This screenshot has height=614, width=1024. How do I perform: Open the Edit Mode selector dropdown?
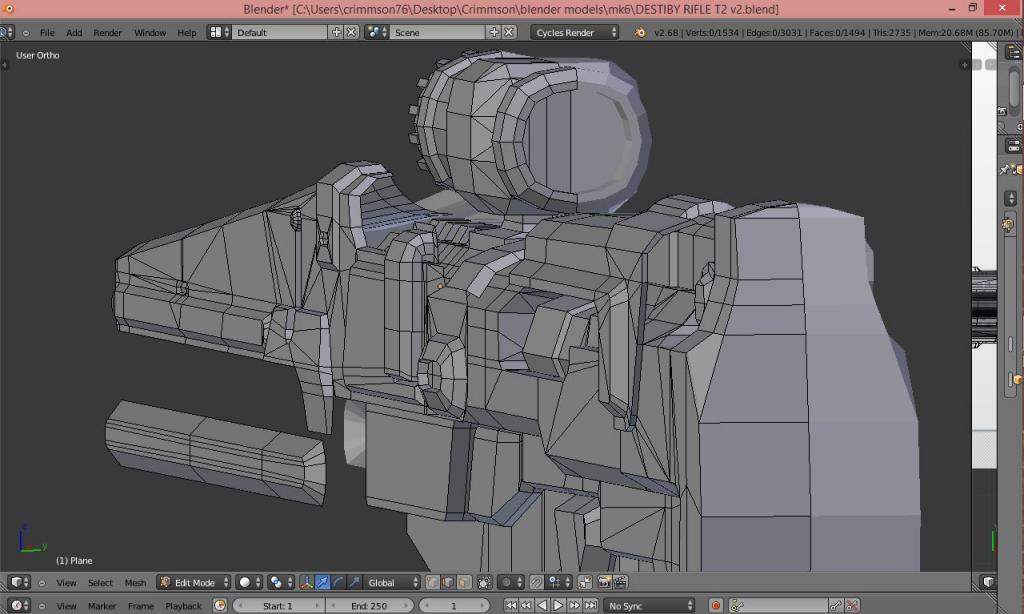194,583
